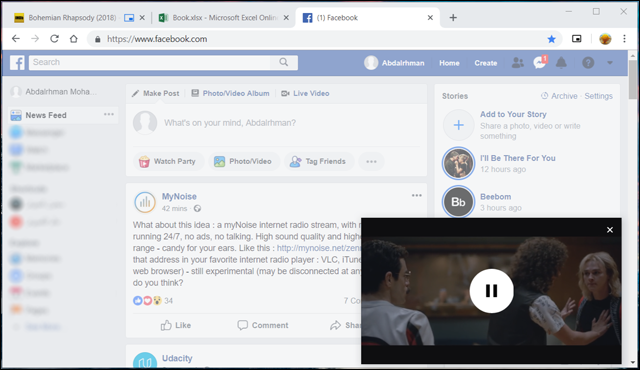Open stories Settings link
The image size is (640, 370).
[598, 96]
